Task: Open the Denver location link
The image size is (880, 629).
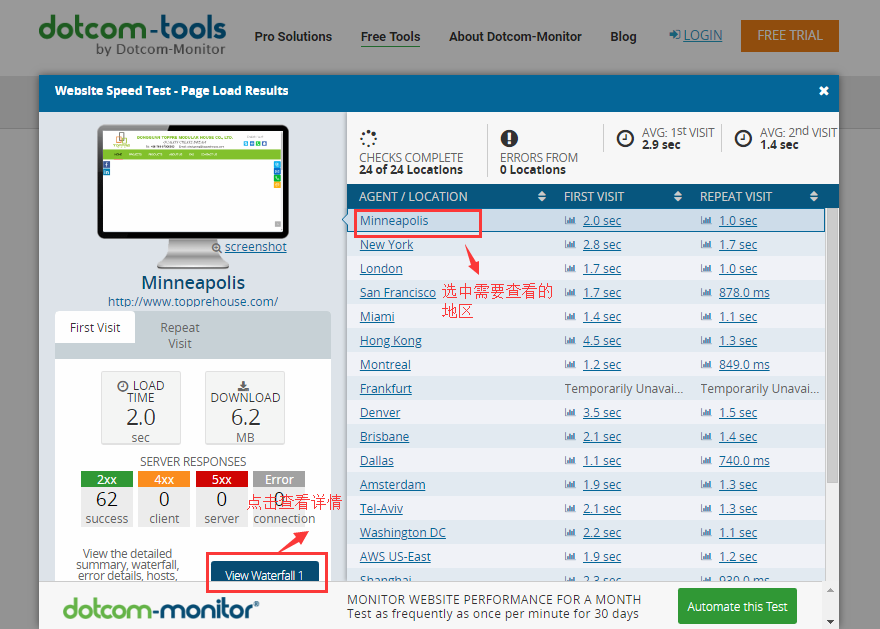Action: click(x=380, y=413)
